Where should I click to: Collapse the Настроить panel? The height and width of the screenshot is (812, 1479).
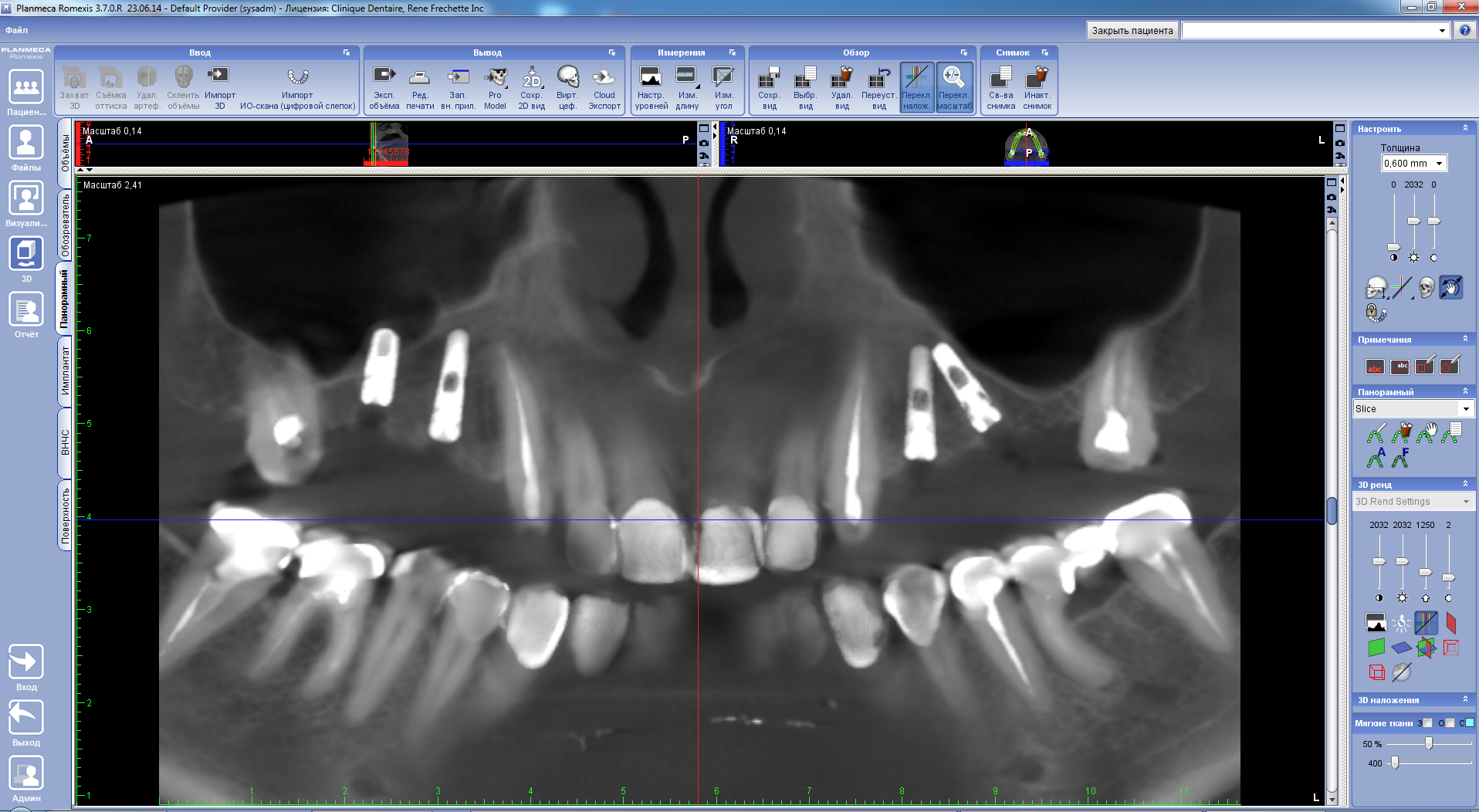[1465, 128]
